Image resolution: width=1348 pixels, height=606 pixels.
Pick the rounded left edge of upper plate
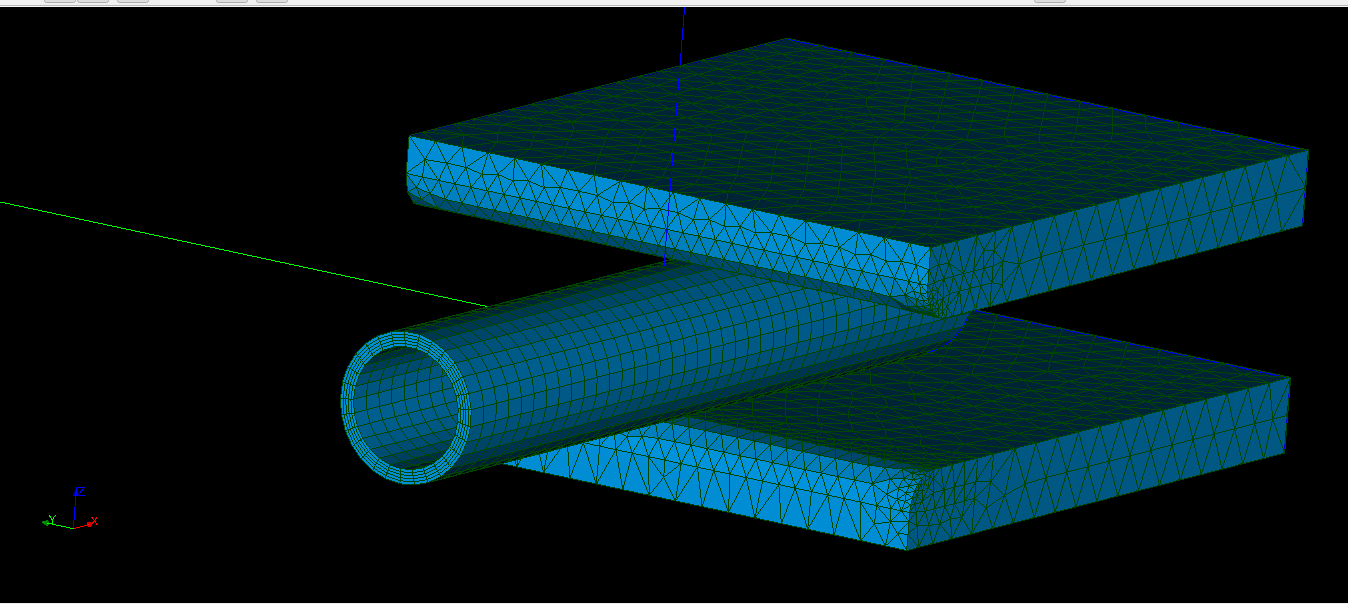(x=412, y=187)
